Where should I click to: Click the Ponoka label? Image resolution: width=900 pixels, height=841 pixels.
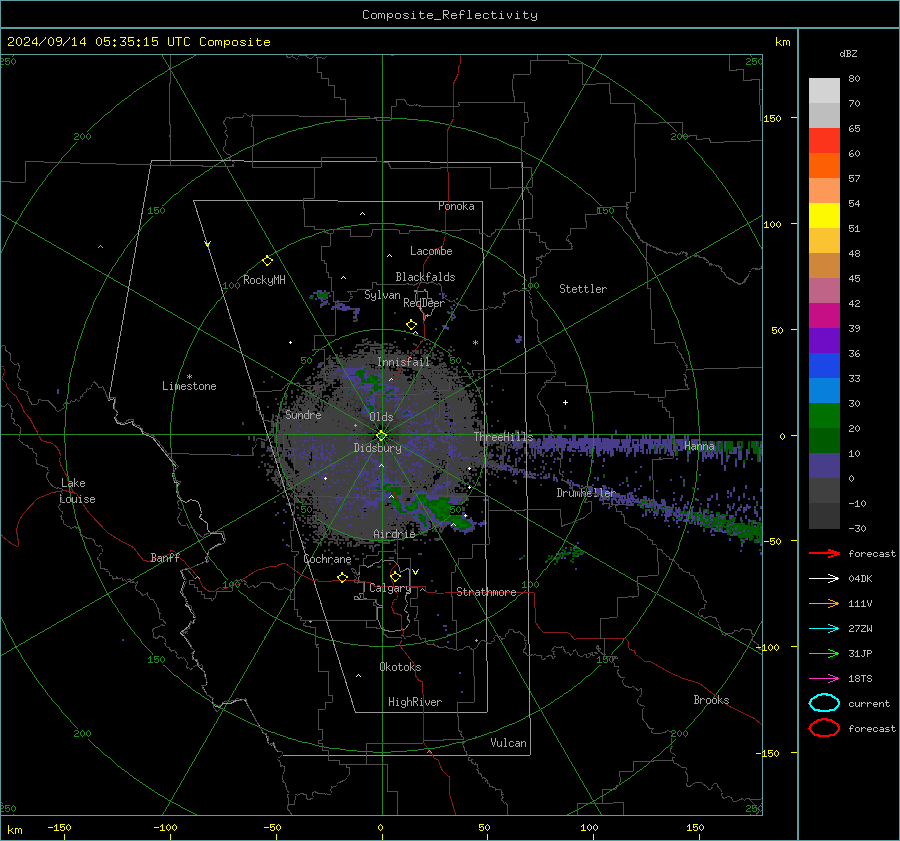point(456,206)
